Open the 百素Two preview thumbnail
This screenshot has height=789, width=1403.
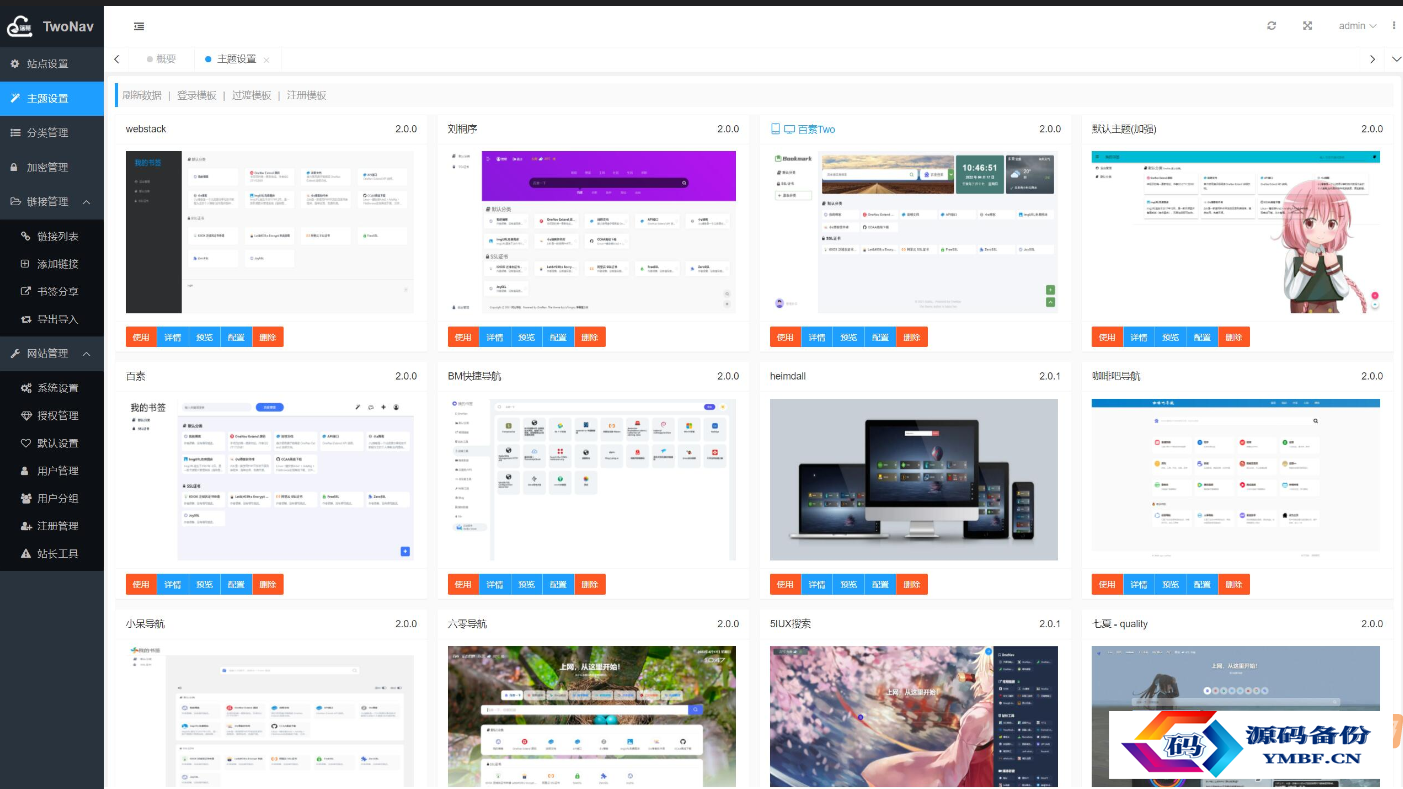pyautogui.click(x=914, y=232)
